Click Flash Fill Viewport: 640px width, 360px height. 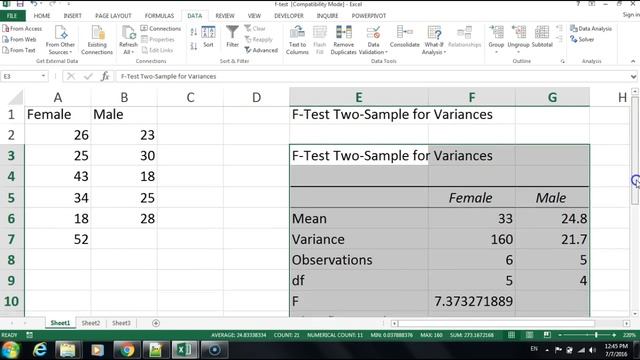tap(320, 40)
